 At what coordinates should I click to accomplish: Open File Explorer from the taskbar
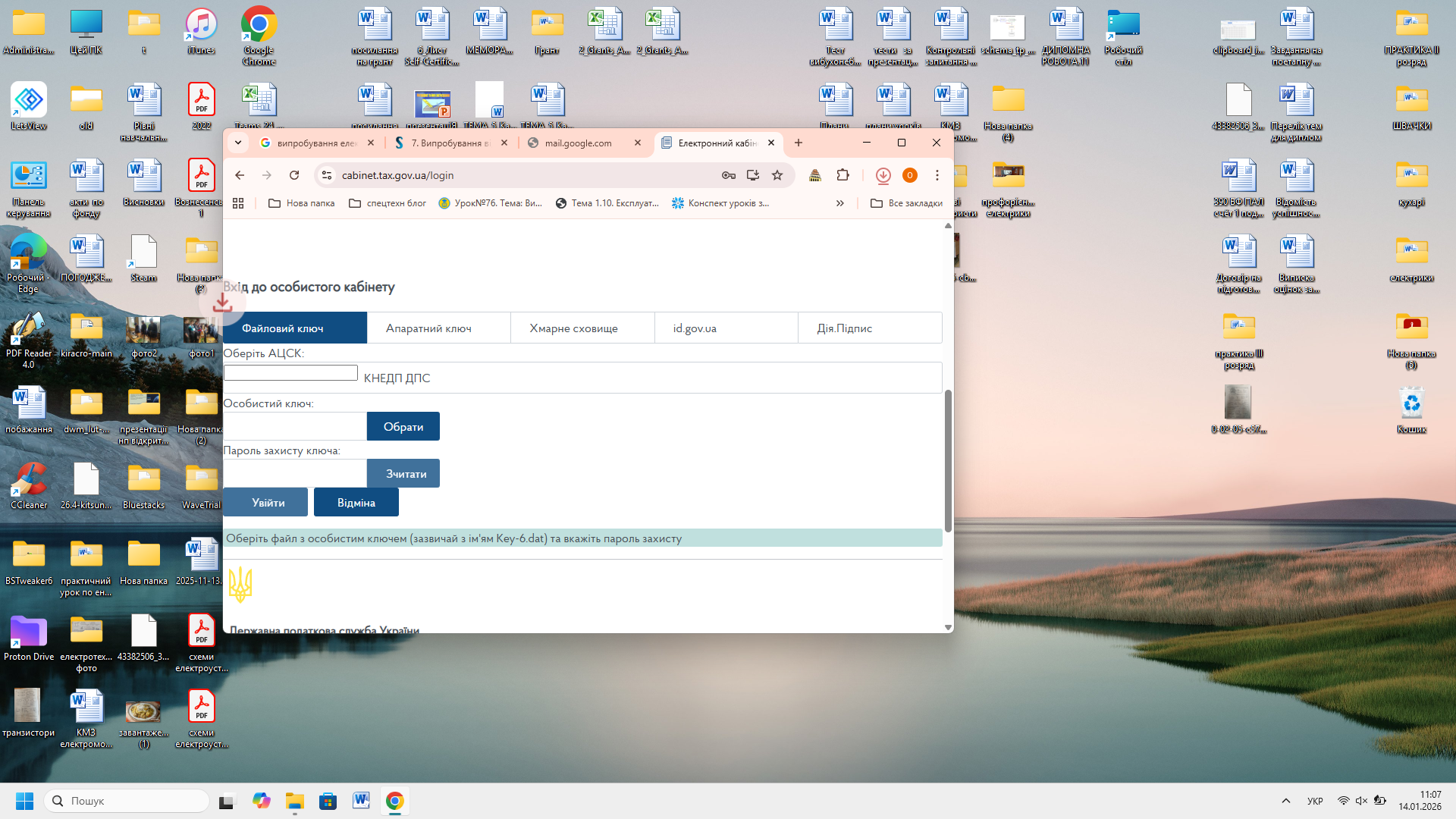[294, 801]
